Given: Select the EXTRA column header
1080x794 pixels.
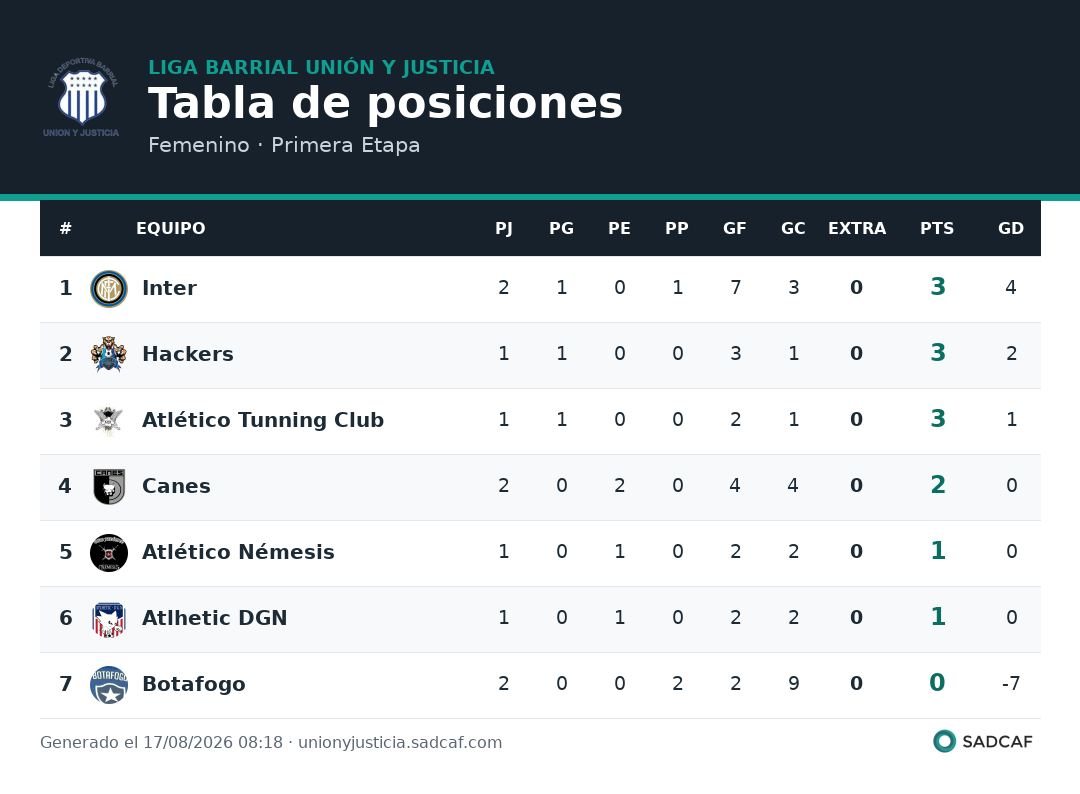Looking at the screenshot, I should [857, 228].
